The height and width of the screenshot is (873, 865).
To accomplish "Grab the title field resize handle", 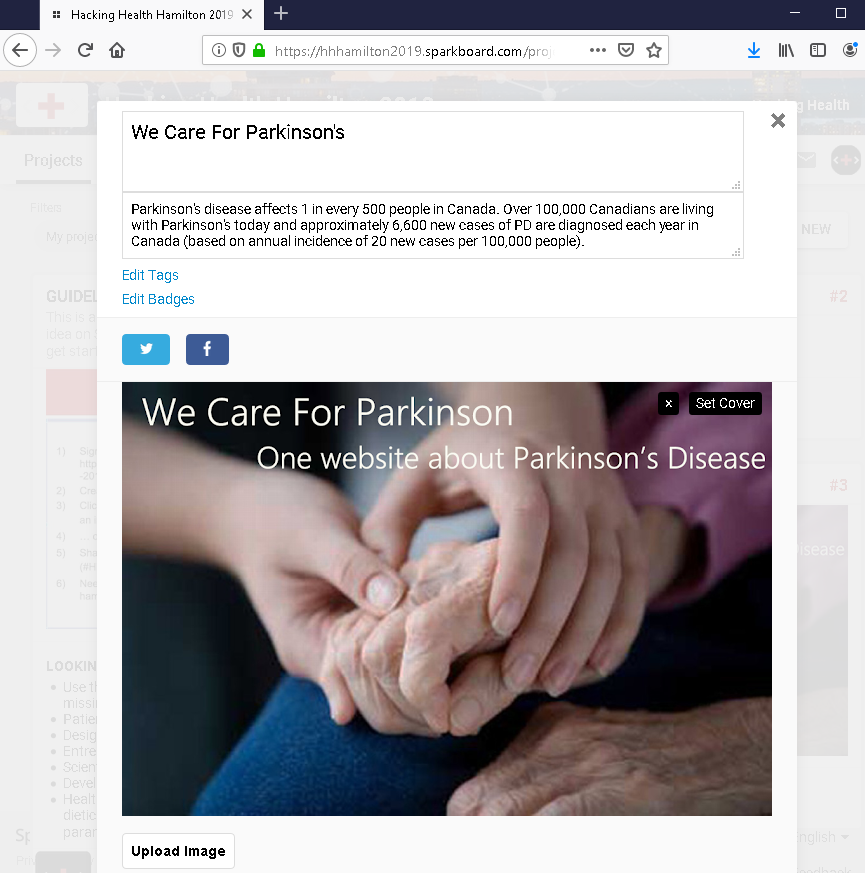I will tap(736, 185).
